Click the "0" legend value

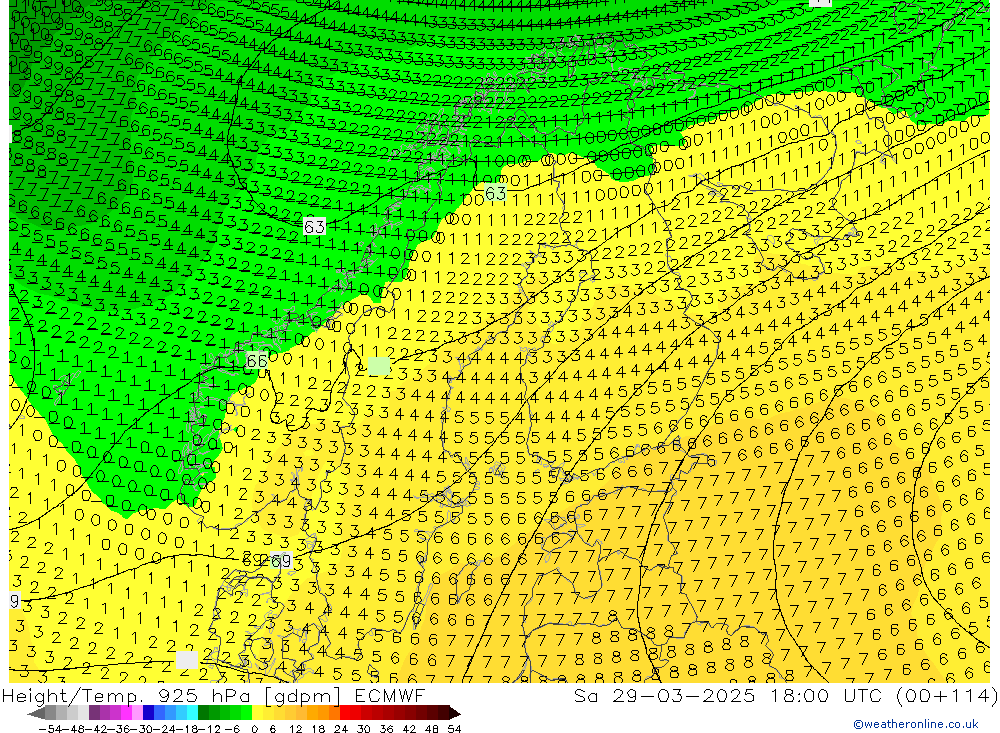coord(254,729)
